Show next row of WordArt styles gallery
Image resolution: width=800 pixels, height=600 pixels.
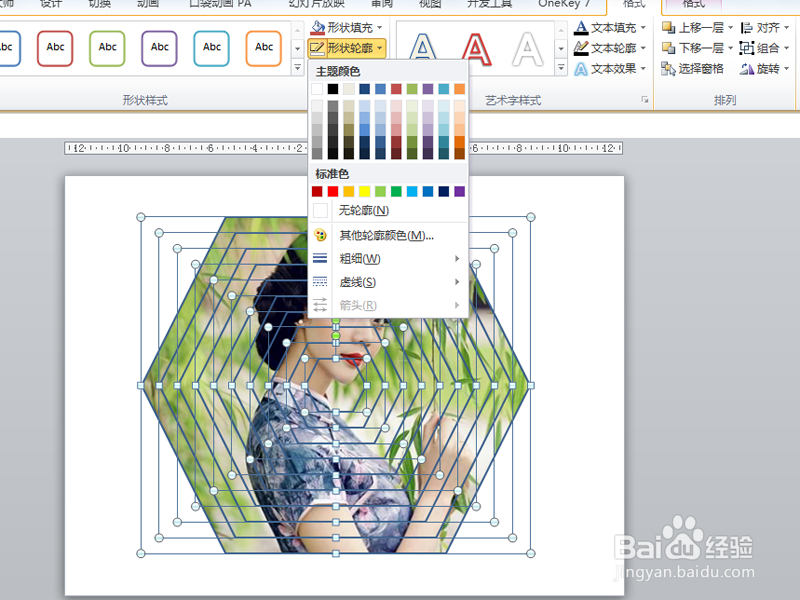click(561, 49)
